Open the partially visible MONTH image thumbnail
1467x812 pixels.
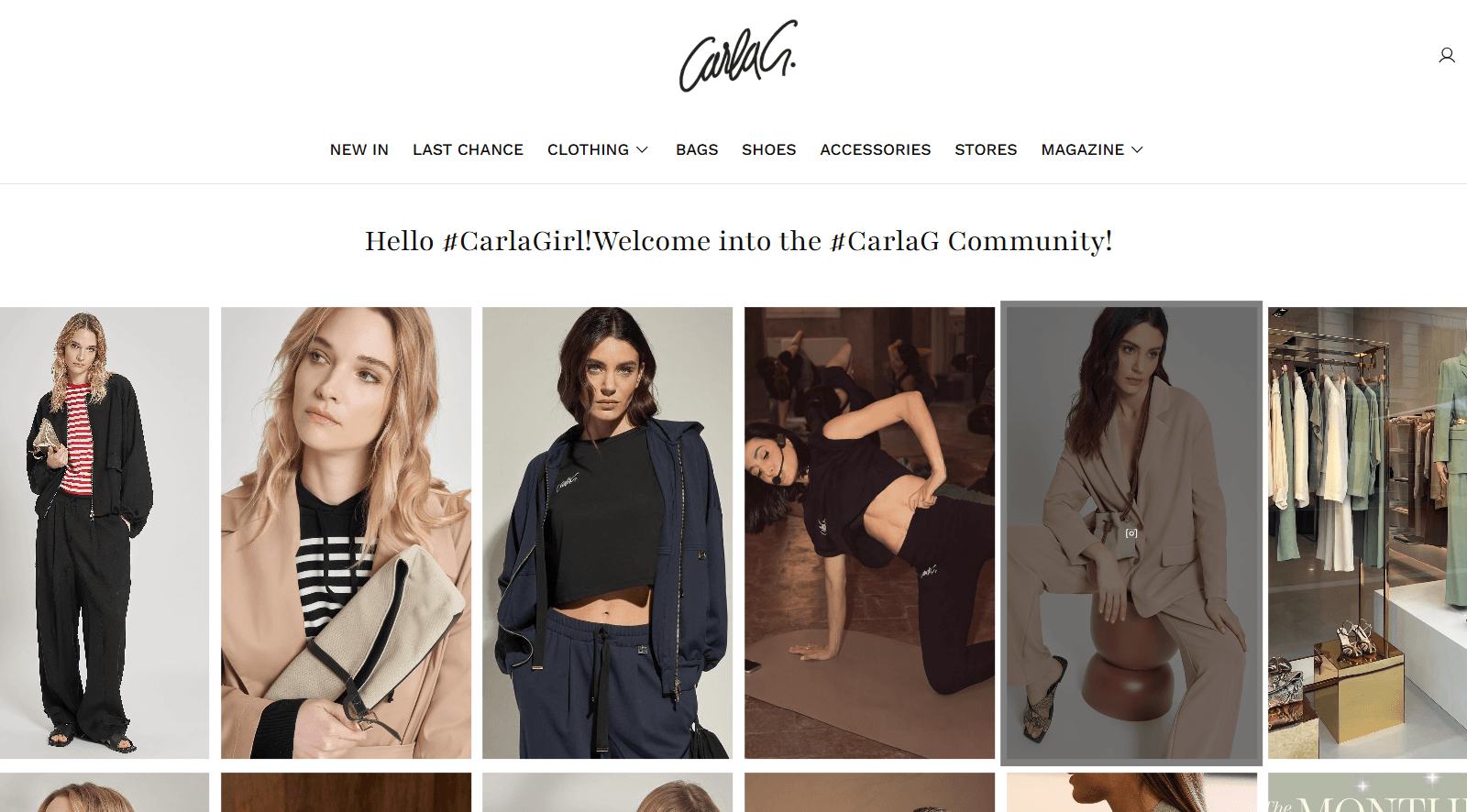1367,793
